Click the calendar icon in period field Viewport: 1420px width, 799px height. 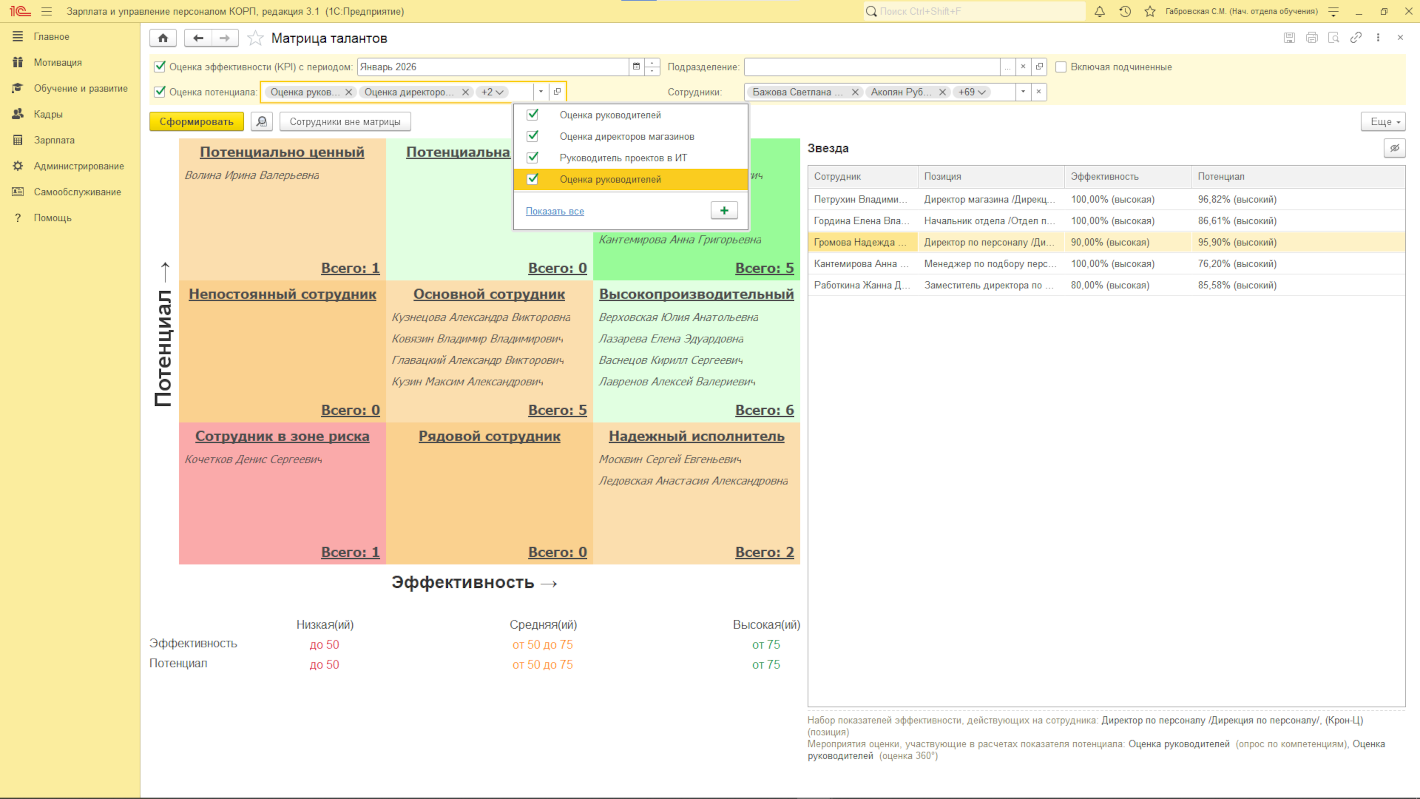635,67
